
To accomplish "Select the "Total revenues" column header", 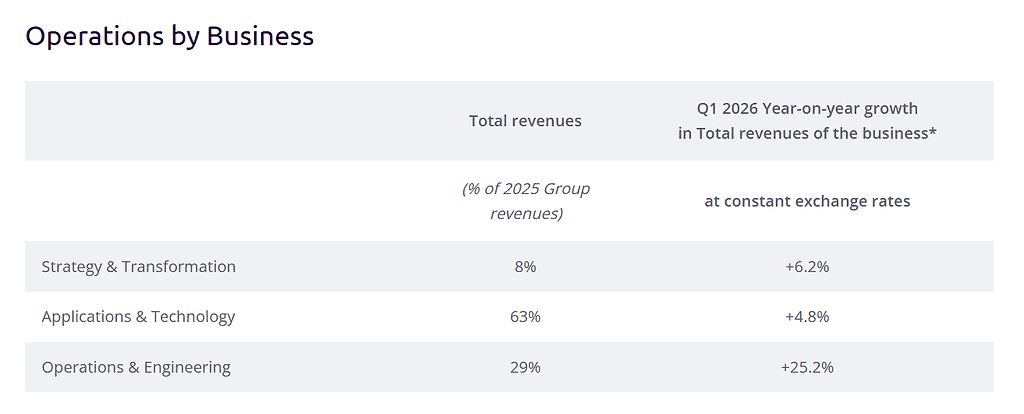I will 525,121.
